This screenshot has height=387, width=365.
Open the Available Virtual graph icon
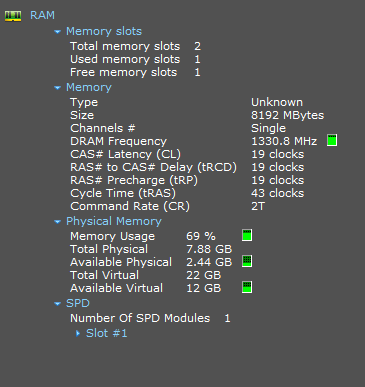click(247, 287)
